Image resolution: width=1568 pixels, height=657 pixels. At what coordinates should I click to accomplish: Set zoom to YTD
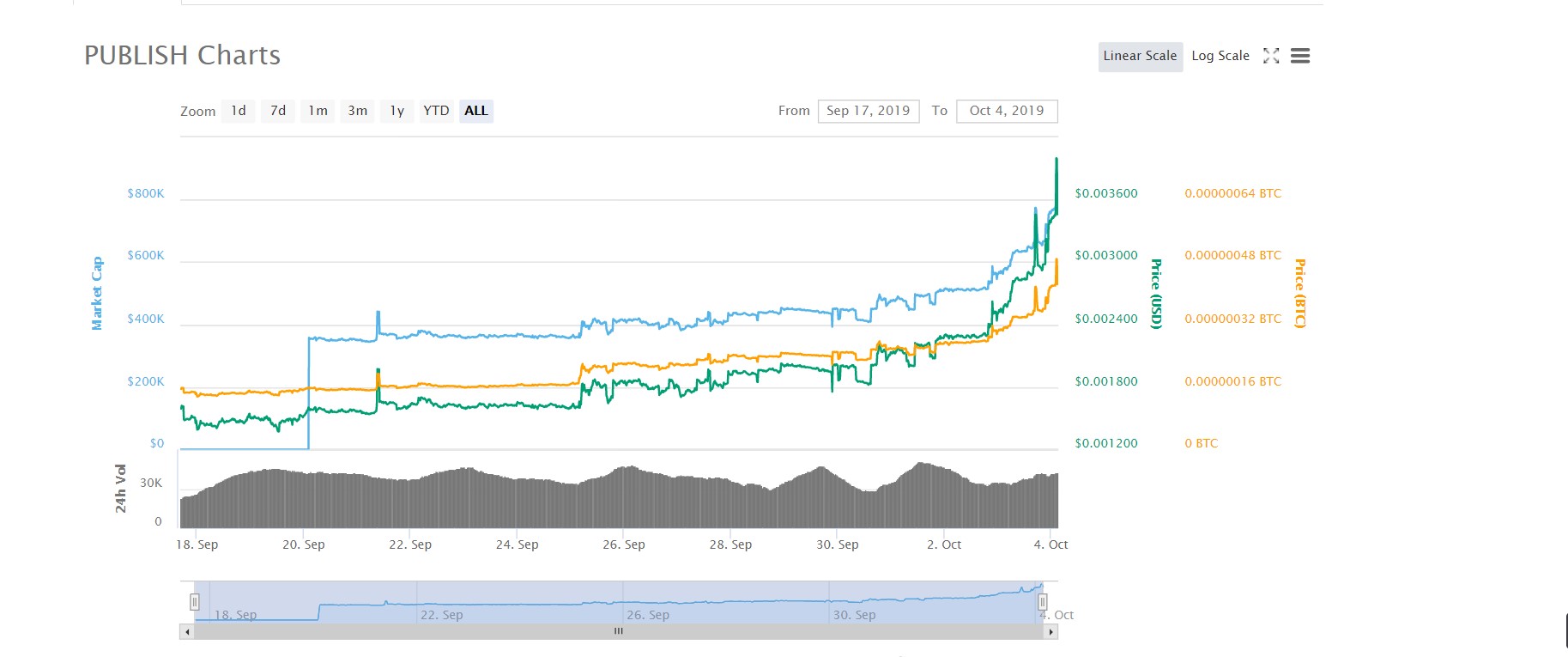point(436,111)
